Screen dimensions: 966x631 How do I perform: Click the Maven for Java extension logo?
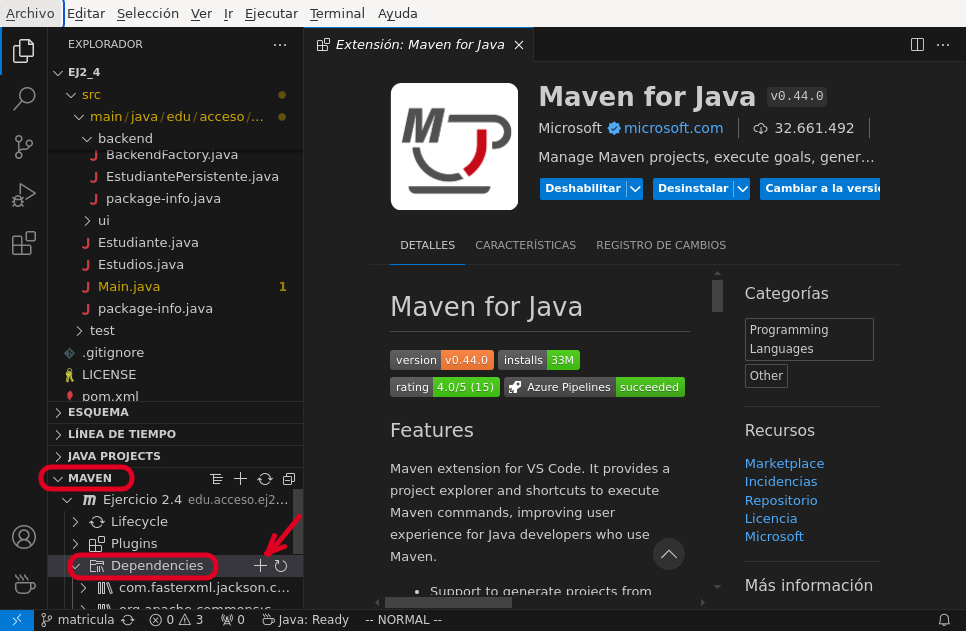pos(454,147)
